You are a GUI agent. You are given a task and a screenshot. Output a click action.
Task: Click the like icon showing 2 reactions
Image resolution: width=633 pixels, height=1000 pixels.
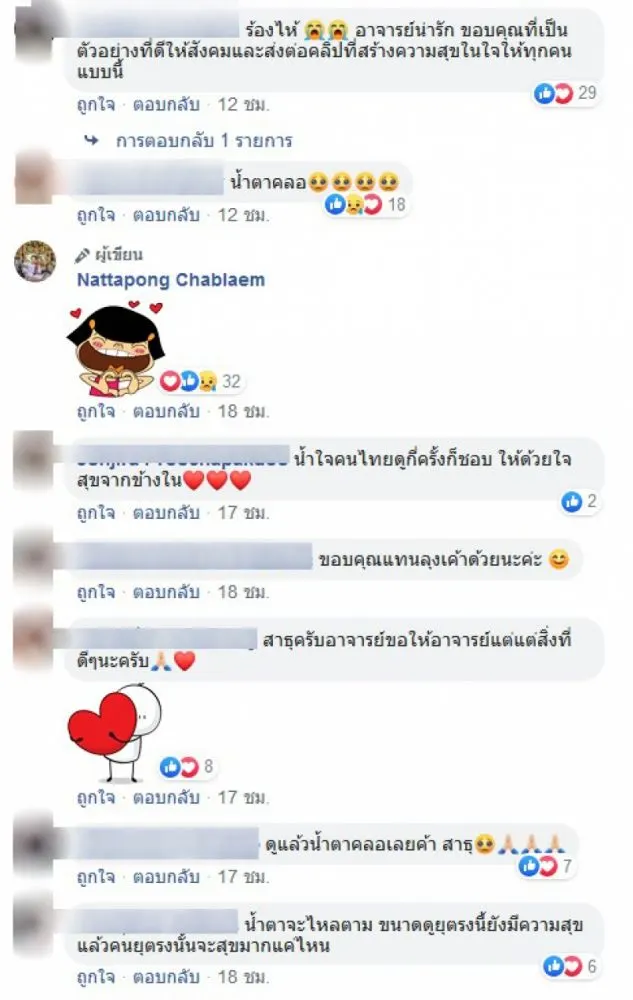point(579,501)
